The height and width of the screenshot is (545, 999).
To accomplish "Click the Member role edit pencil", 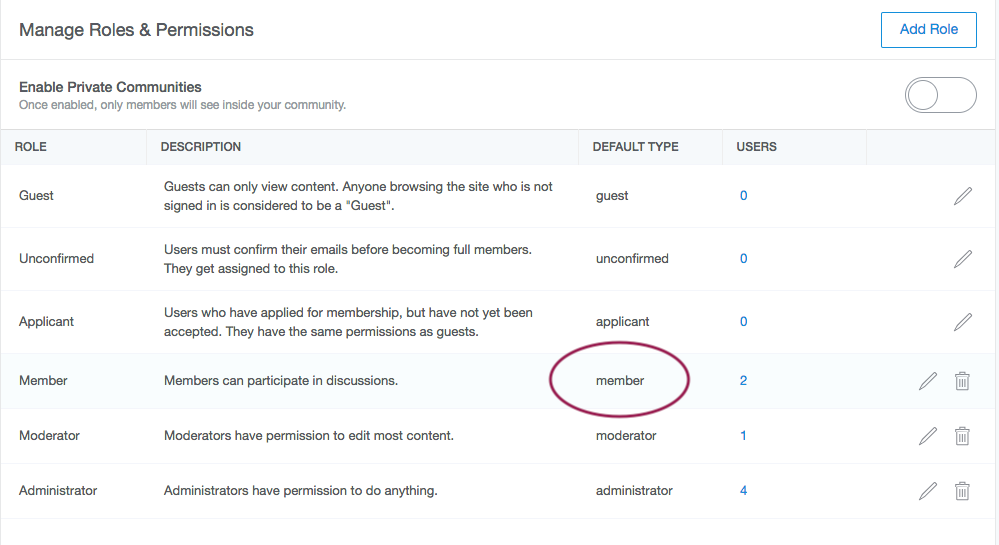I will pos(928,381).
